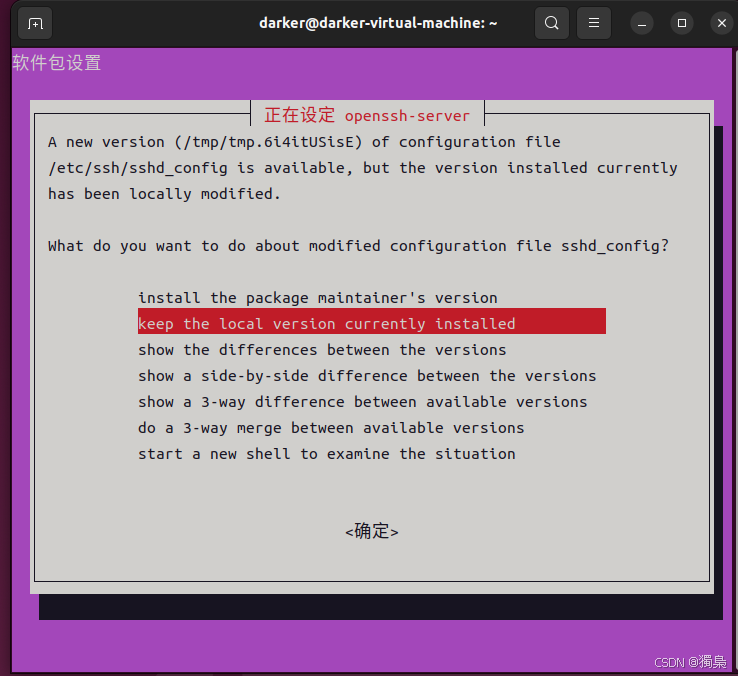Pick show a 3-way difference option
Viewport: 738px width, 676px height.
[362, 402]
